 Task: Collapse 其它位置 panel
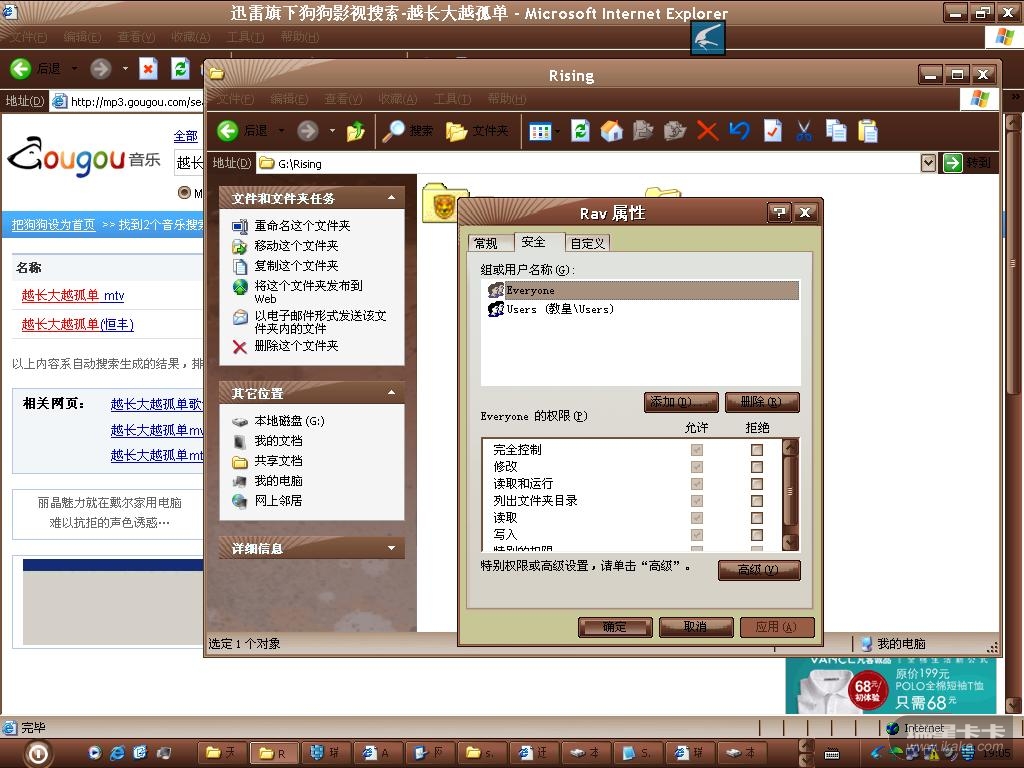[391, 392]
